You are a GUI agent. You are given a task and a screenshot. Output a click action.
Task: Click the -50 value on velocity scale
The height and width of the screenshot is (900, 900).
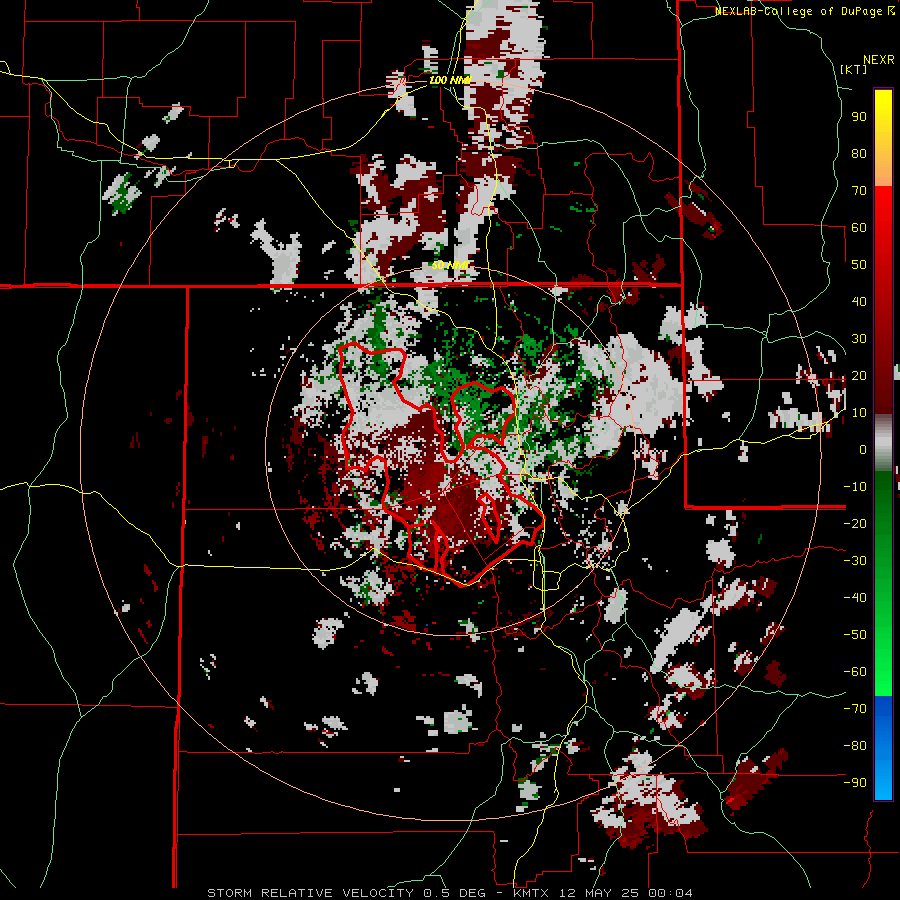[x=855, y=635]
